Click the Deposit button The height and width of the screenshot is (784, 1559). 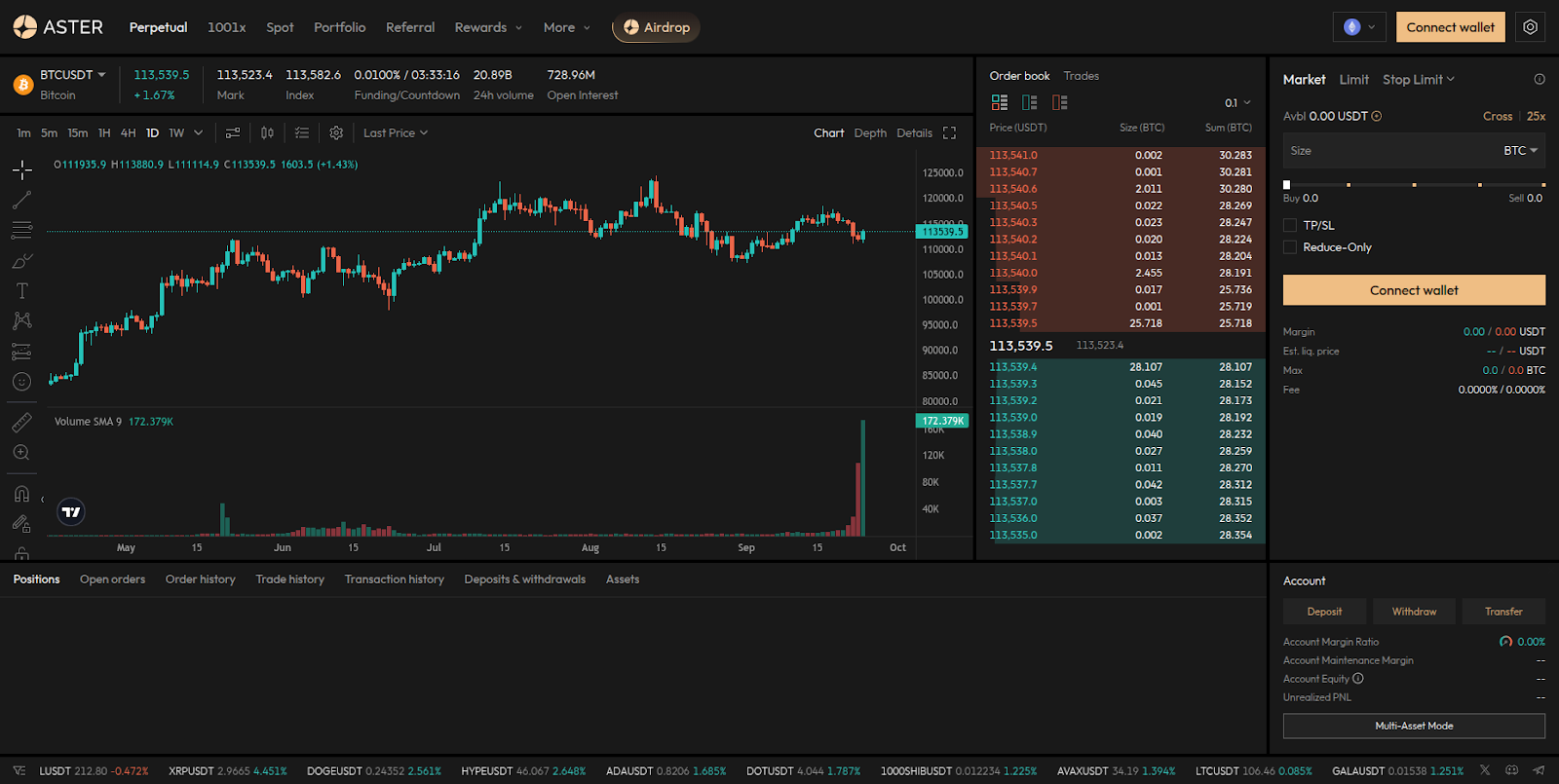[1324, 612]
